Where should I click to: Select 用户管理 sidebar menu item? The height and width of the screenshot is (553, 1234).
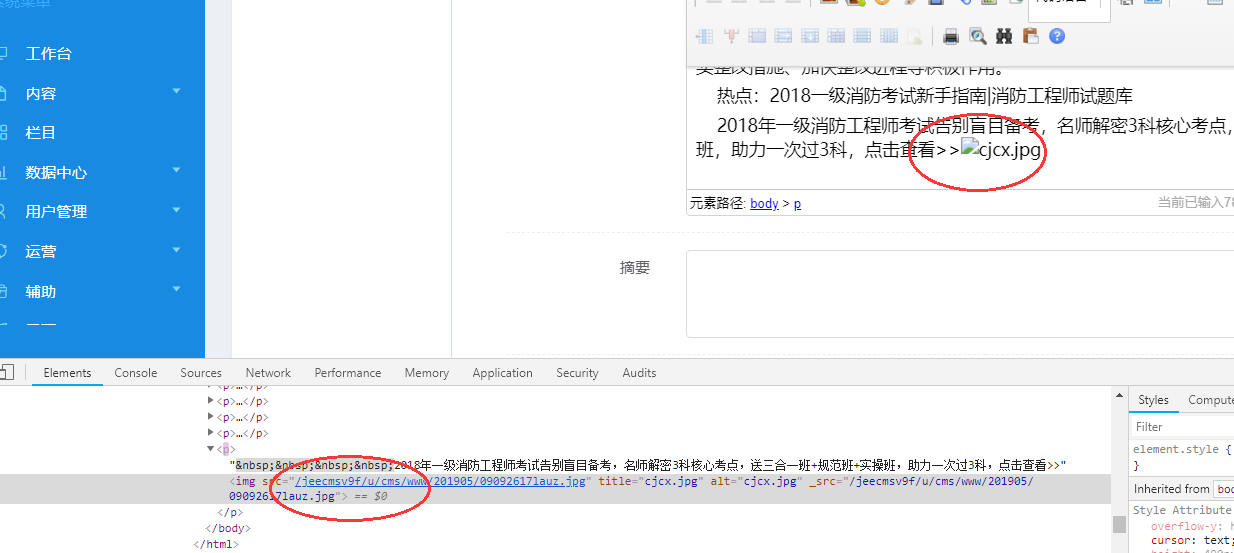(x=56, y=211)
